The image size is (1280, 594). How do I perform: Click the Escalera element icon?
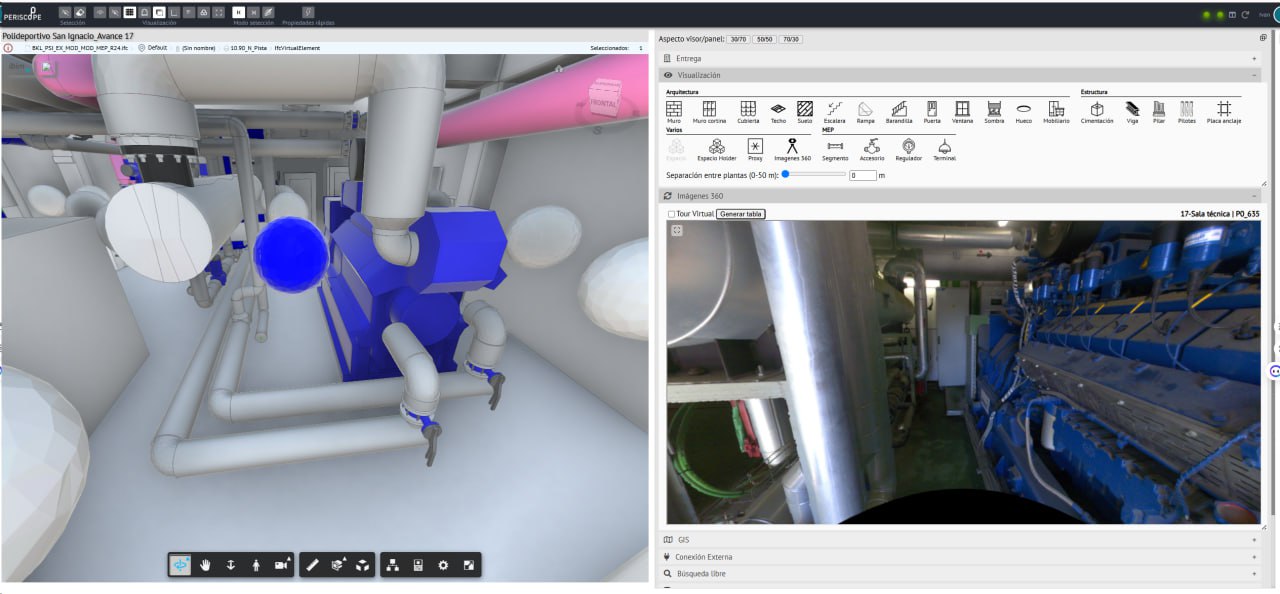[834, 109]
